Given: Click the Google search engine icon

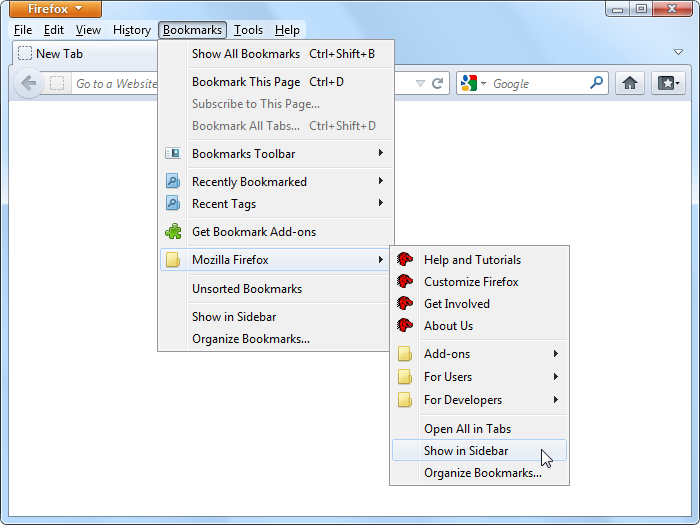Looking at the screenshot, I should [x=469, y=84].
